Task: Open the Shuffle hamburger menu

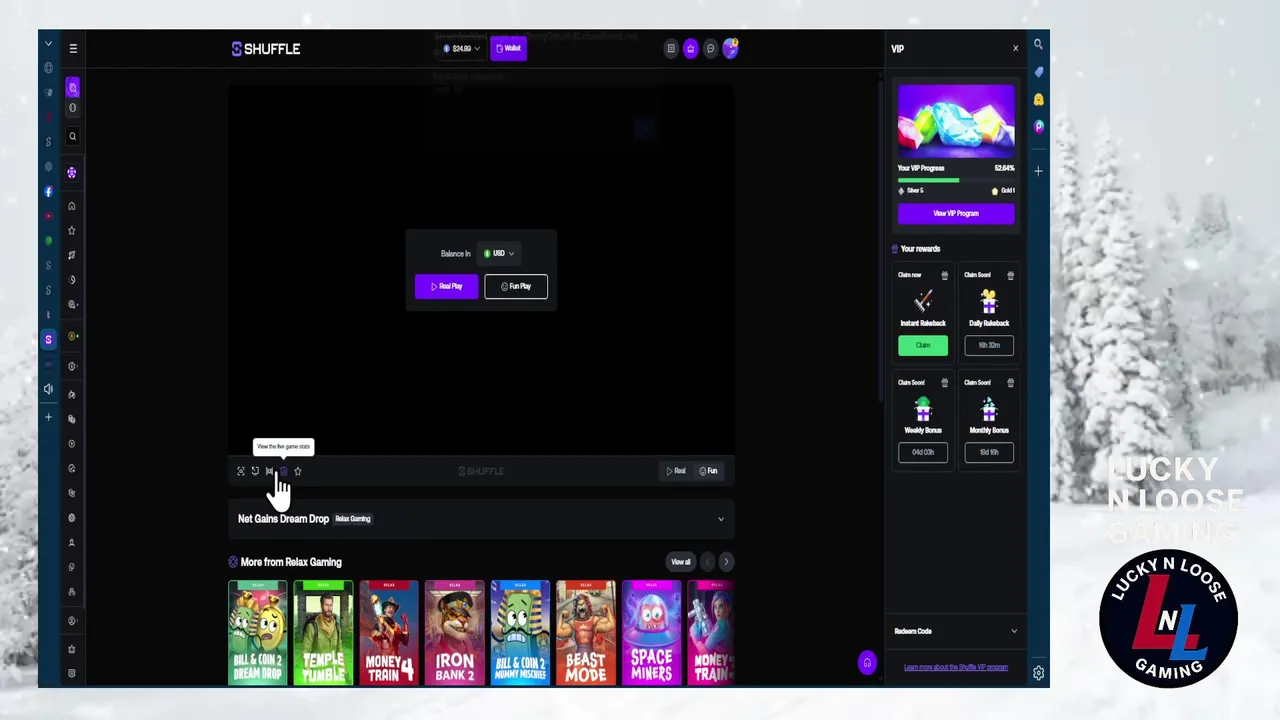Action: coord(73,48)
